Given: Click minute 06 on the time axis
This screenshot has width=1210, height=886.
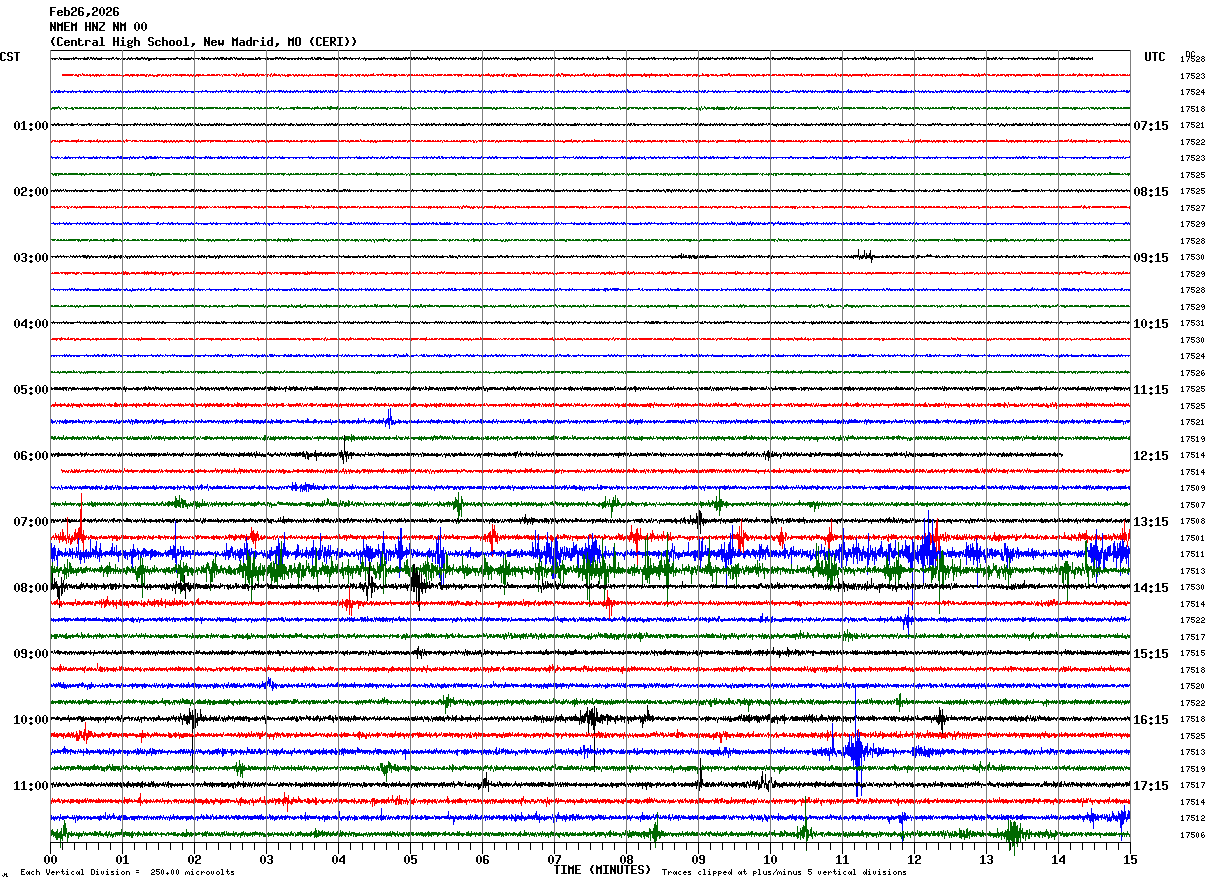Looking at the screenshot, I should tap(482, 859).
